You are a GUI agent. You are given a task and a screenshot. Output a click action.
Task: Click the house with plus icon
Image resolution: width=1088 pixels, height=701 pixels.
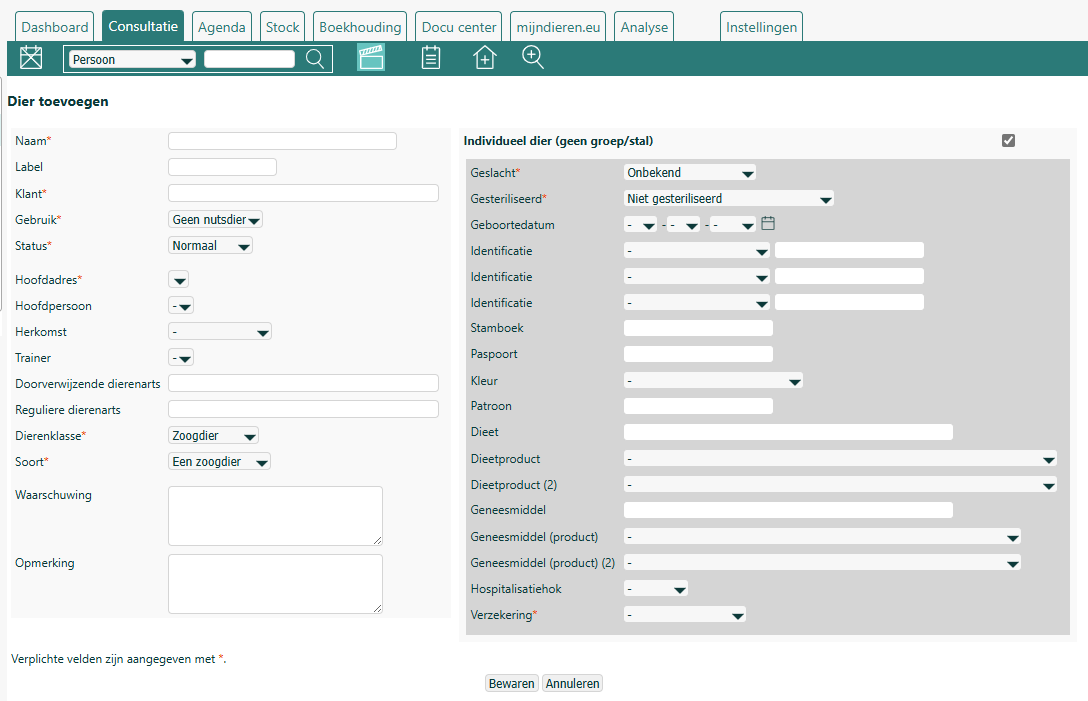click(484, 58)
